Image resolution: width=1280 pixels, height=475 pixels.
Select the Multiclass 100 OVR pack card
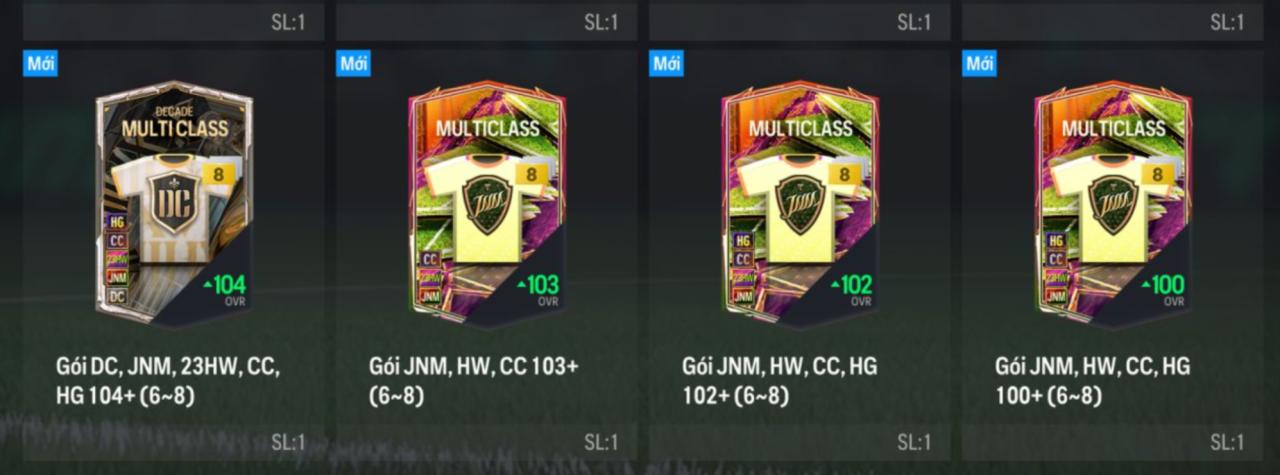[x=1113, y=205]
